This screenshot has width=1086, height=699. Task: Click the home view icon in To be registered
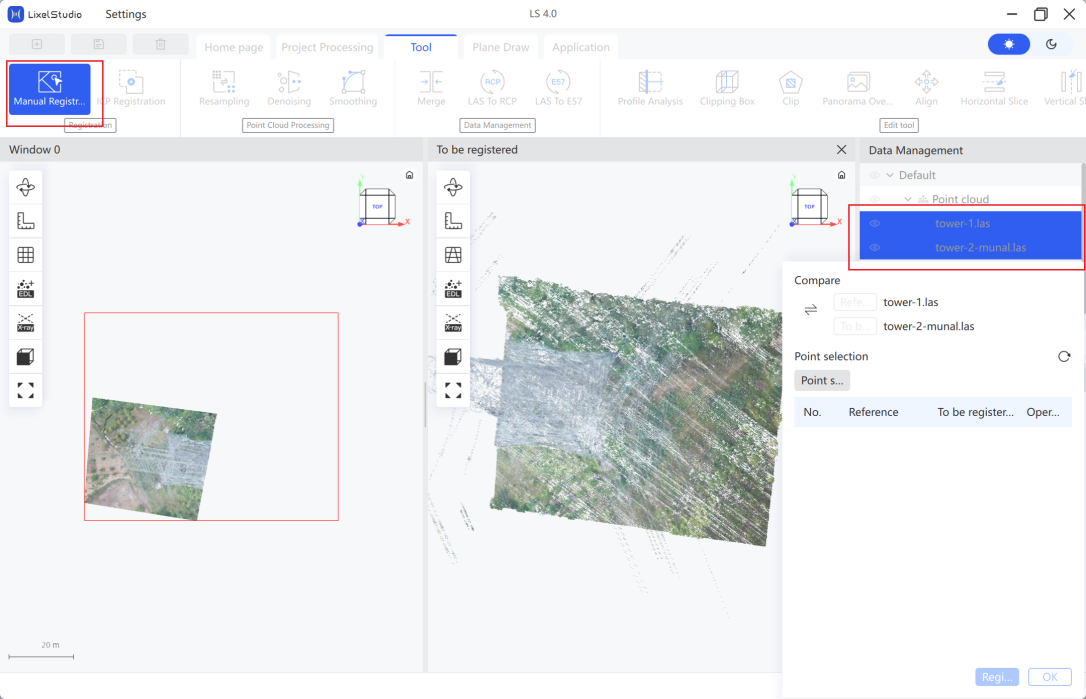[841, 175]
